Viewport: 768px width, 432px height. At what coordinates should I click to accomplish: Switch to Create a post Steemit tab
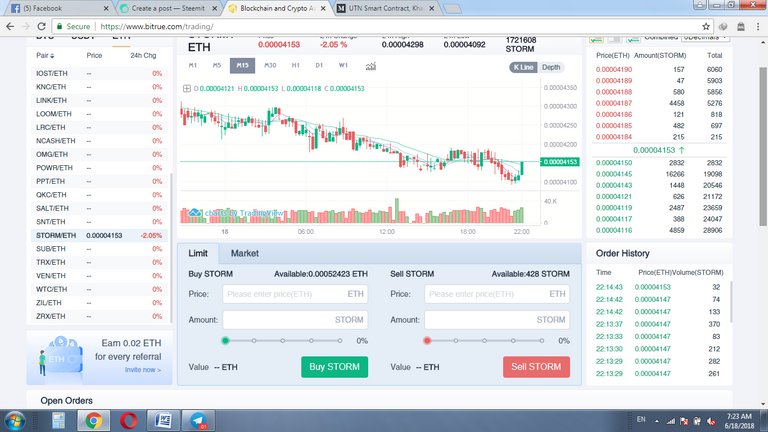coord(166,8)
